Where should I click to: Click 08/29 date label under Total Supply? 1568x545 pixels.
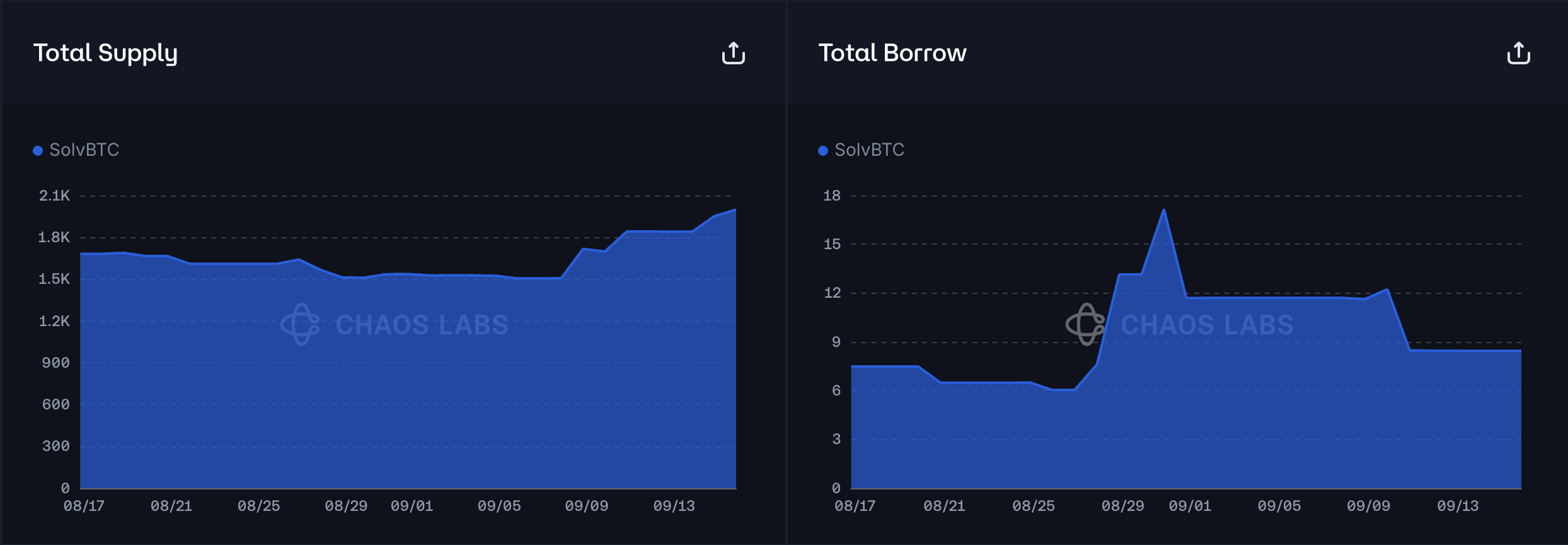pyautogui.click(x=345, y=506)
